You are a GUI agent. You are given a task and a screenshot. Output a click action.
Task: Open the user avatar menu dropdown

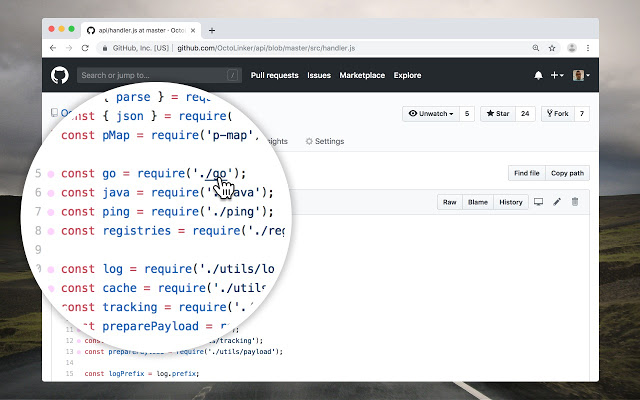581,75
